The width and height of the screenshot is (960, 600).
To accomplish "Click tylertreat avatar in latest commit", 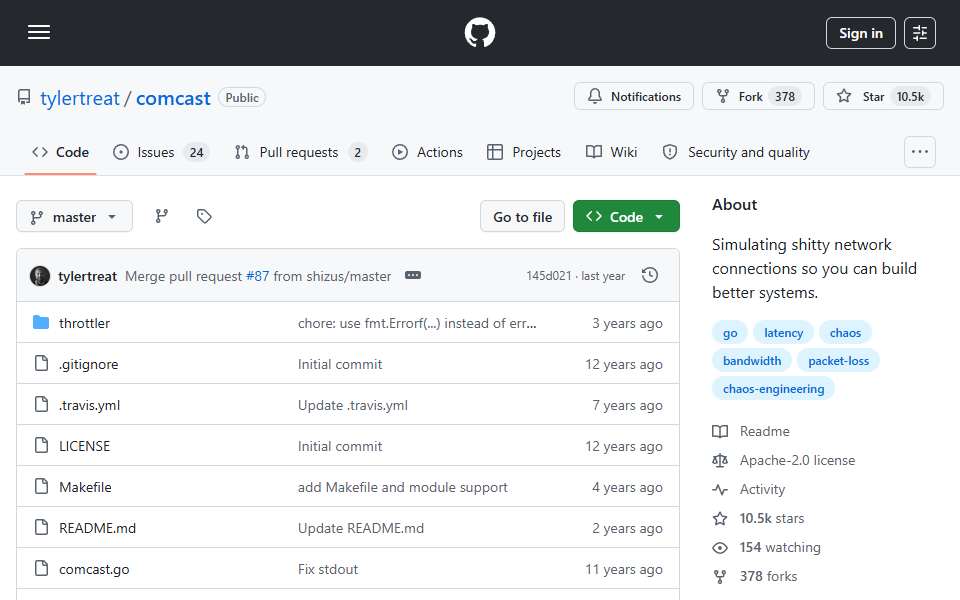I will click(x=40, y=276).
